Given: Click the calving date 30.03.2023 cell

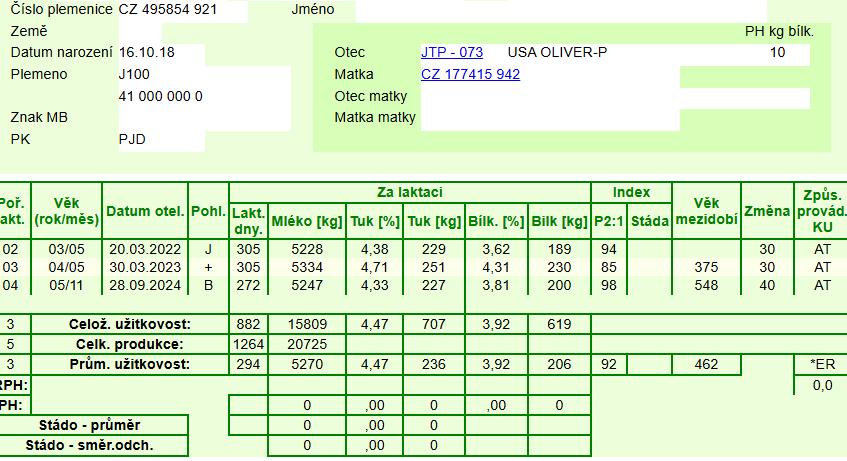Looking at the screenshot, I should (x=145, y=267).
